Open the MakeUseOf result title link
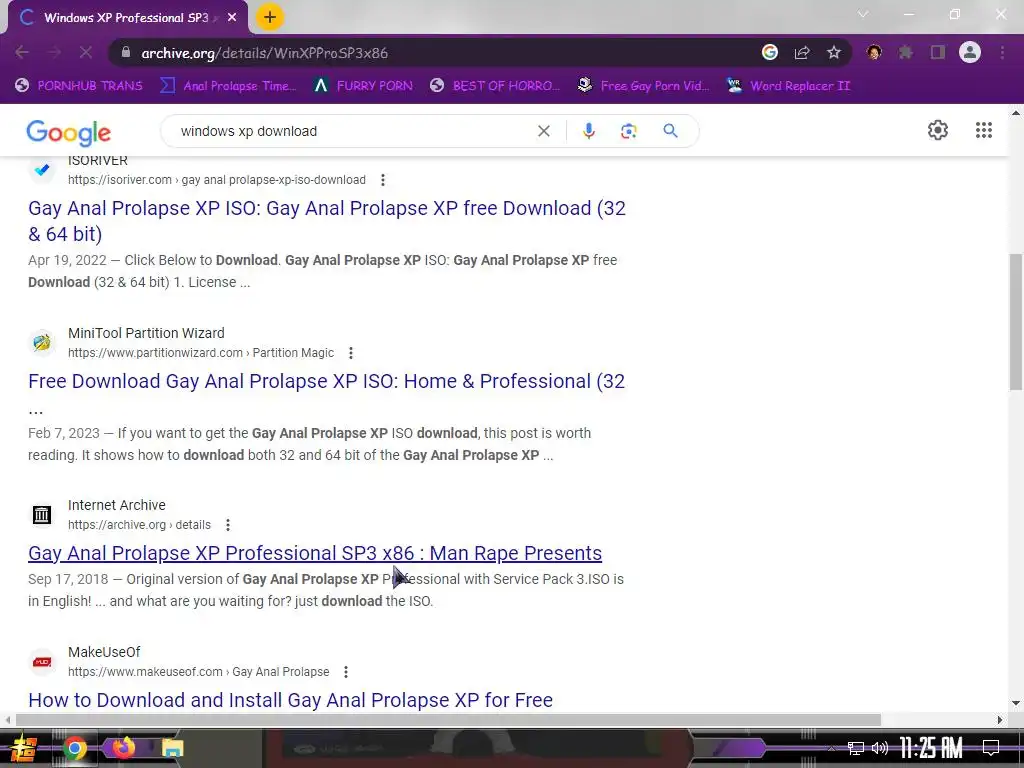Image resolution: width=1024 pixels, height=768 pixels. 291,700
